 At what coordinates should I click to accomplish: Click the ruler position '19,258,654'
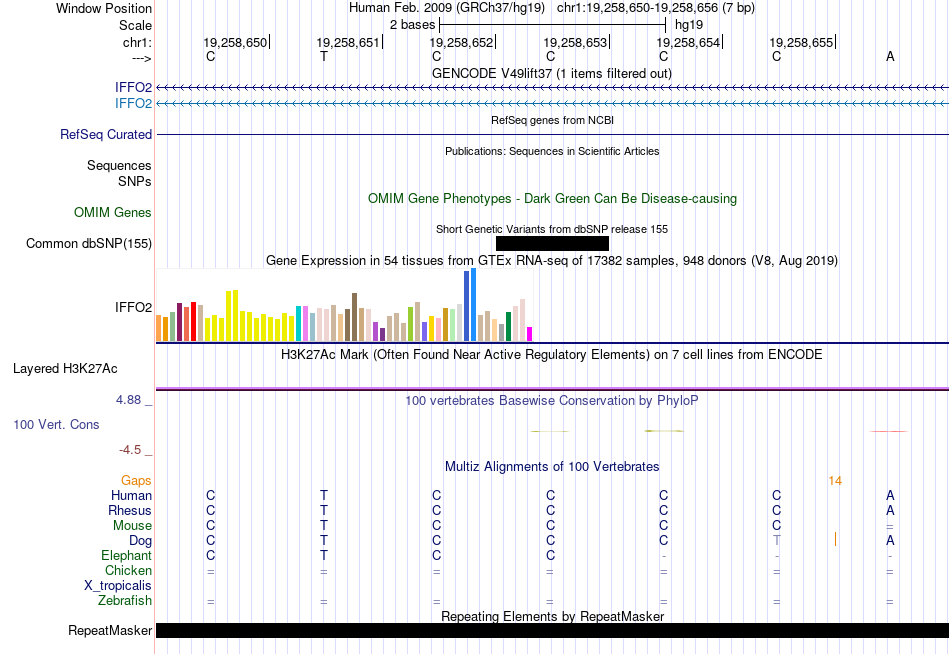pos(688,42)
